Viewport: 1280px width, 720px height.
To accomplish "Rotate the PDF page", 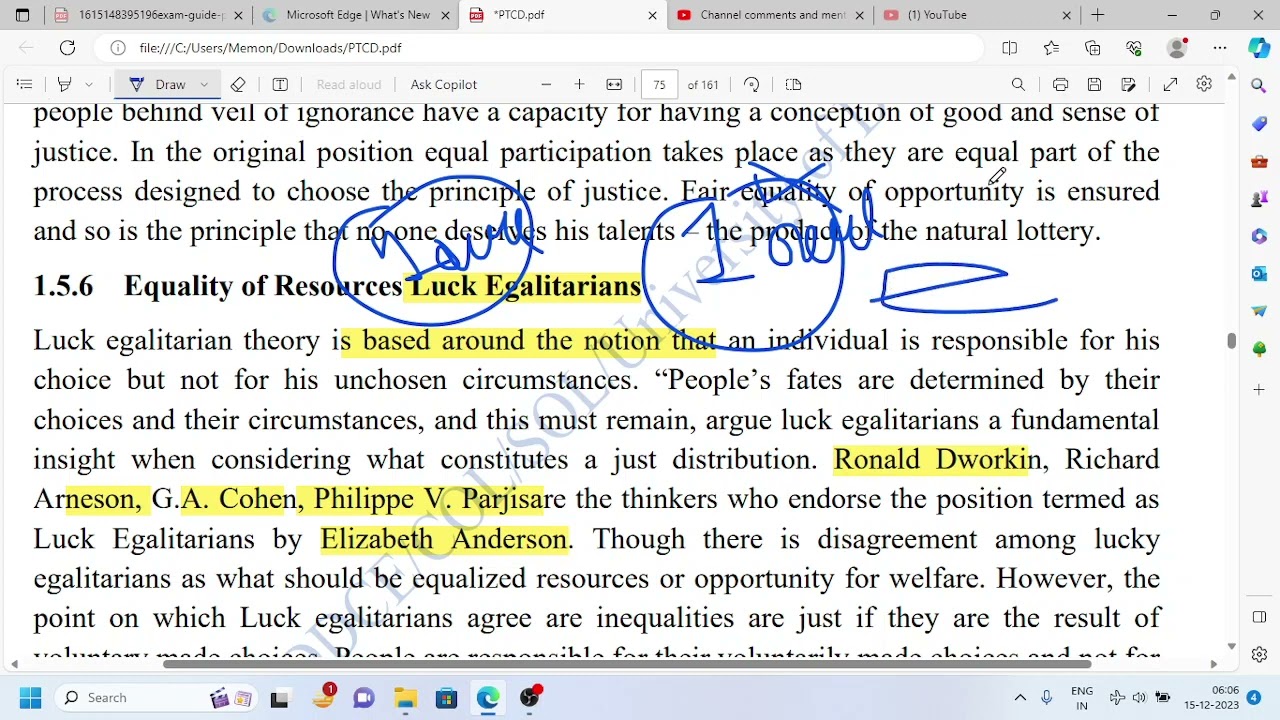I will (752, 85).
